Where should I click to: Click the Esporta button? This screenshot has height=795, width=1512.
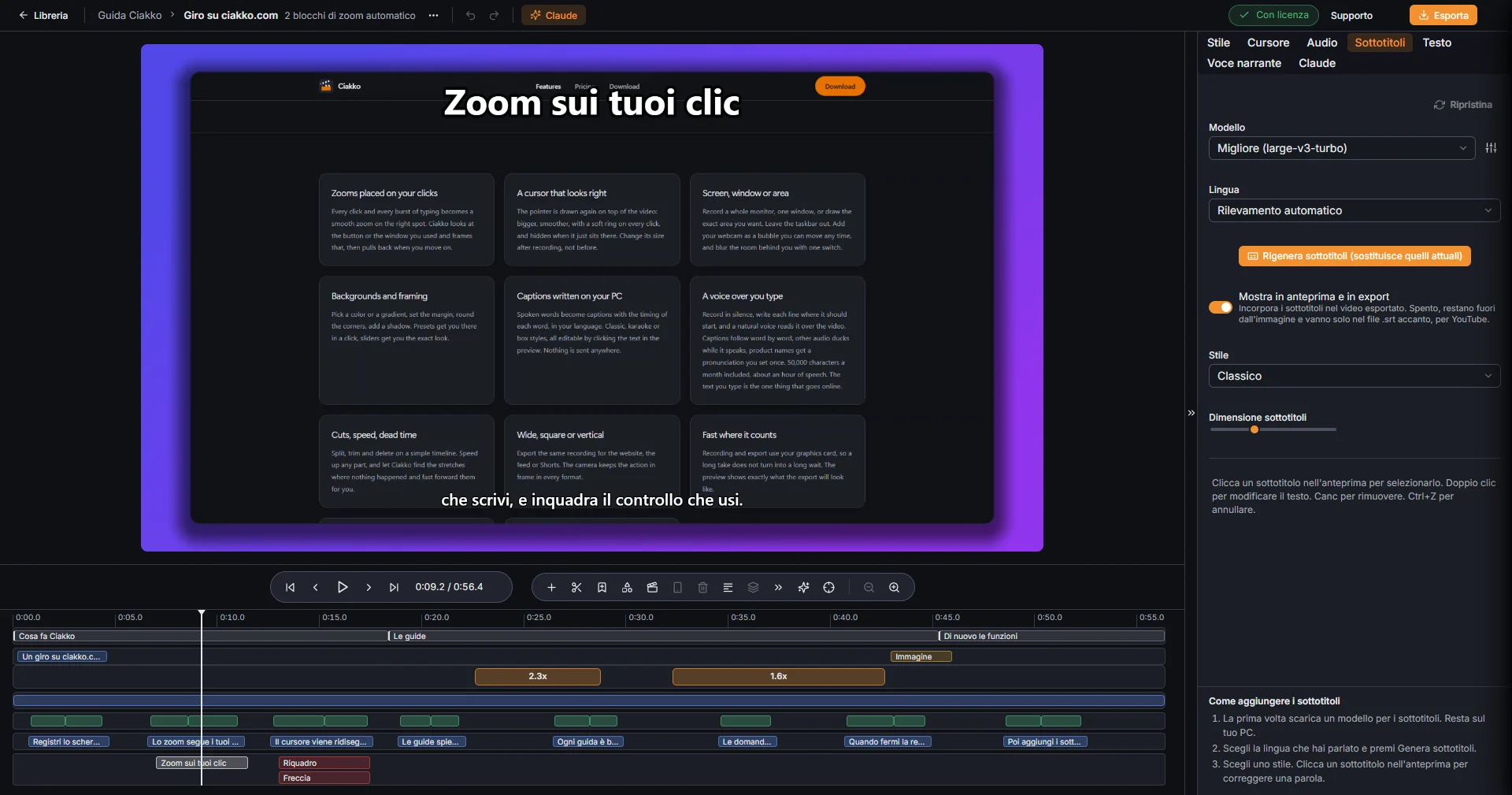point(1443,15)
